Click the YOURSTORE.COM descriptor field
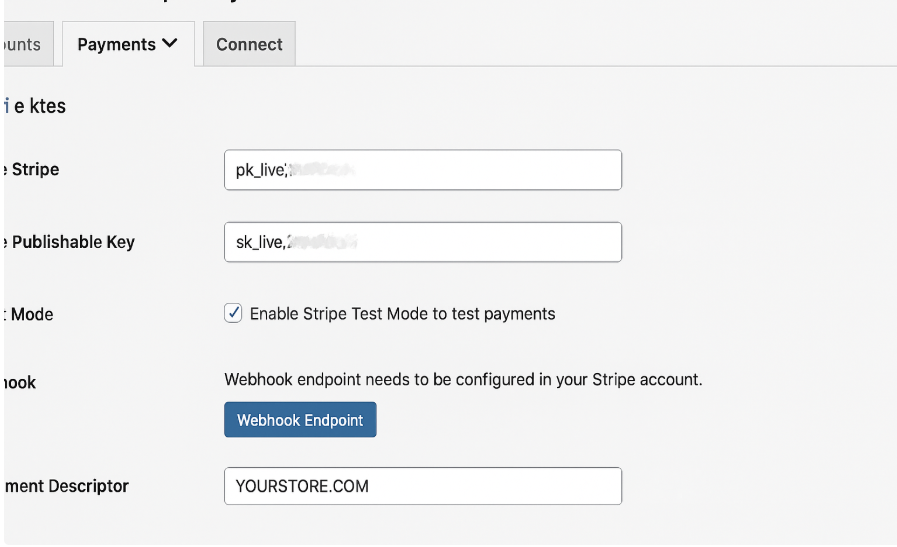 pos(422,486)
